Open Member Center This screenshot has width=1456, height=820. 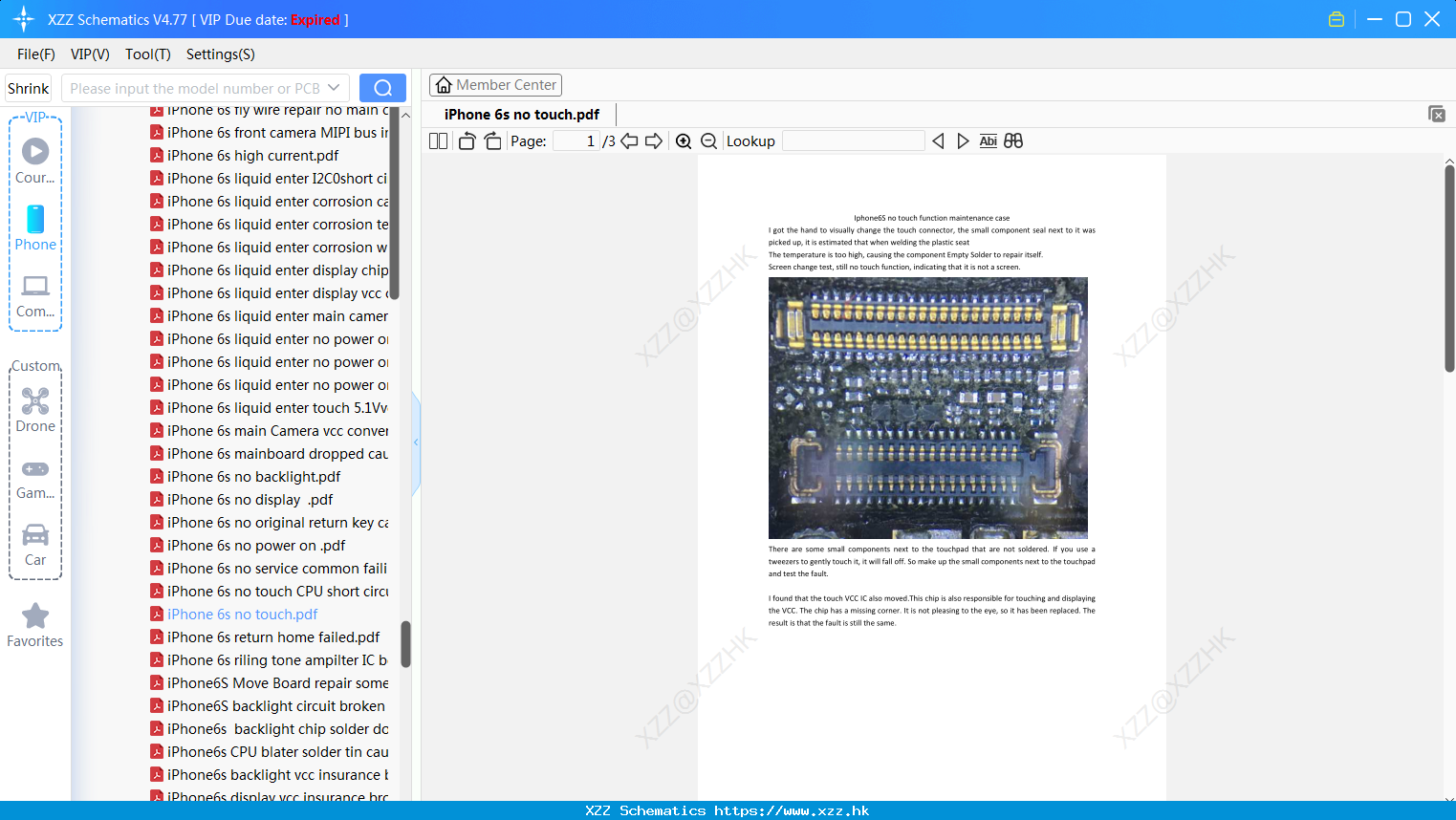pyautogui.click(x=495, y=85)
